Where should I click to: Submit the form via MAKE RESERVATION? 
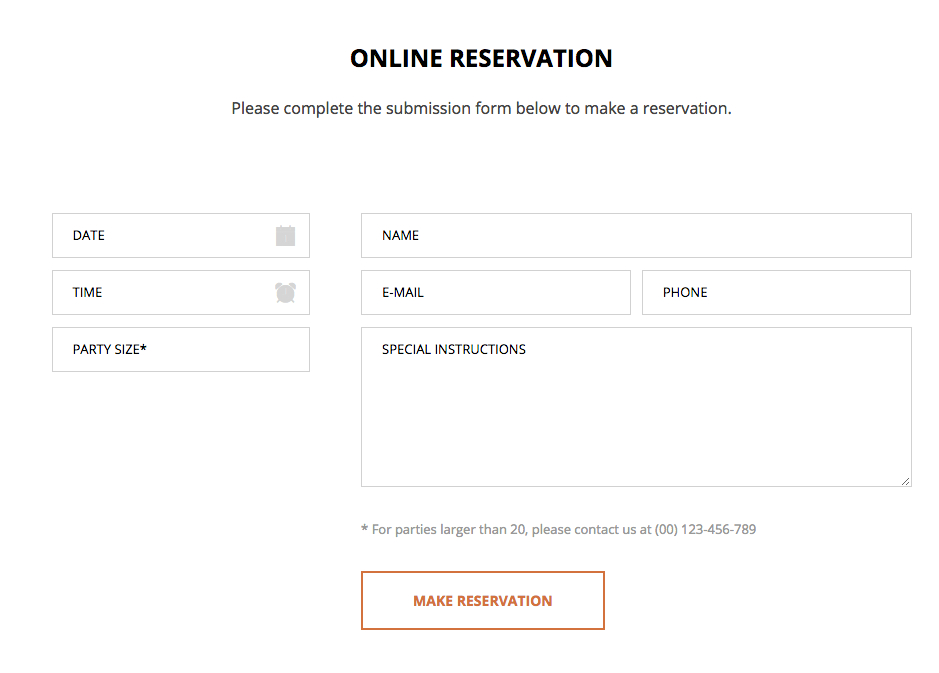(482, 600)
